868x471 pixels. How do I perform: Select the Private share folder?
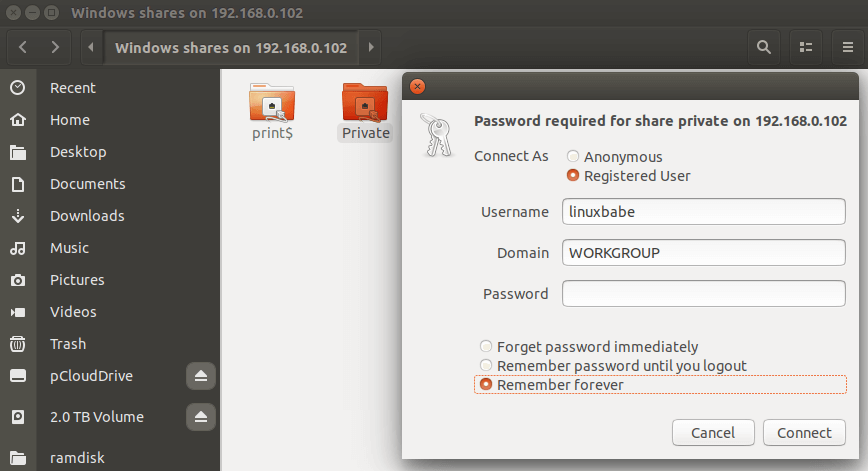point(365,110)
